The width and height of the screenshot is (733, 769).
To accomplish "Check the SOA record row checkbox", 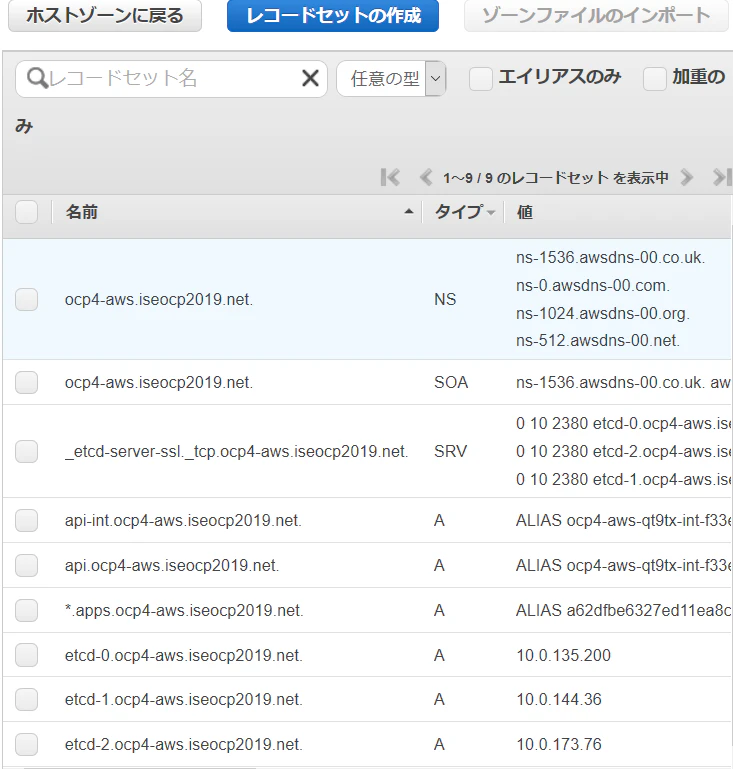I will (x=26, y=382).
